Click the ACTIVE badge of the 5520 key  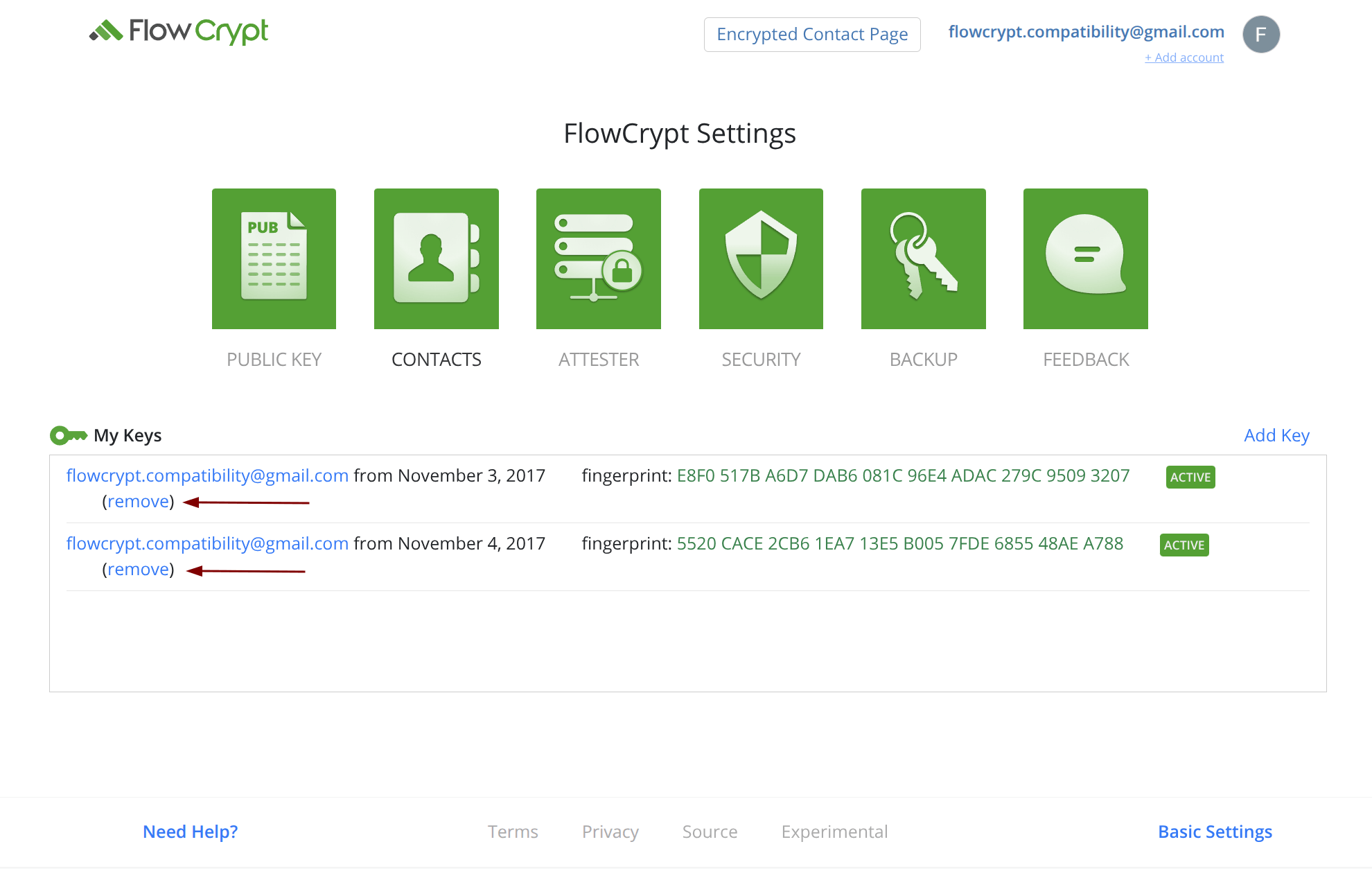1184,545
